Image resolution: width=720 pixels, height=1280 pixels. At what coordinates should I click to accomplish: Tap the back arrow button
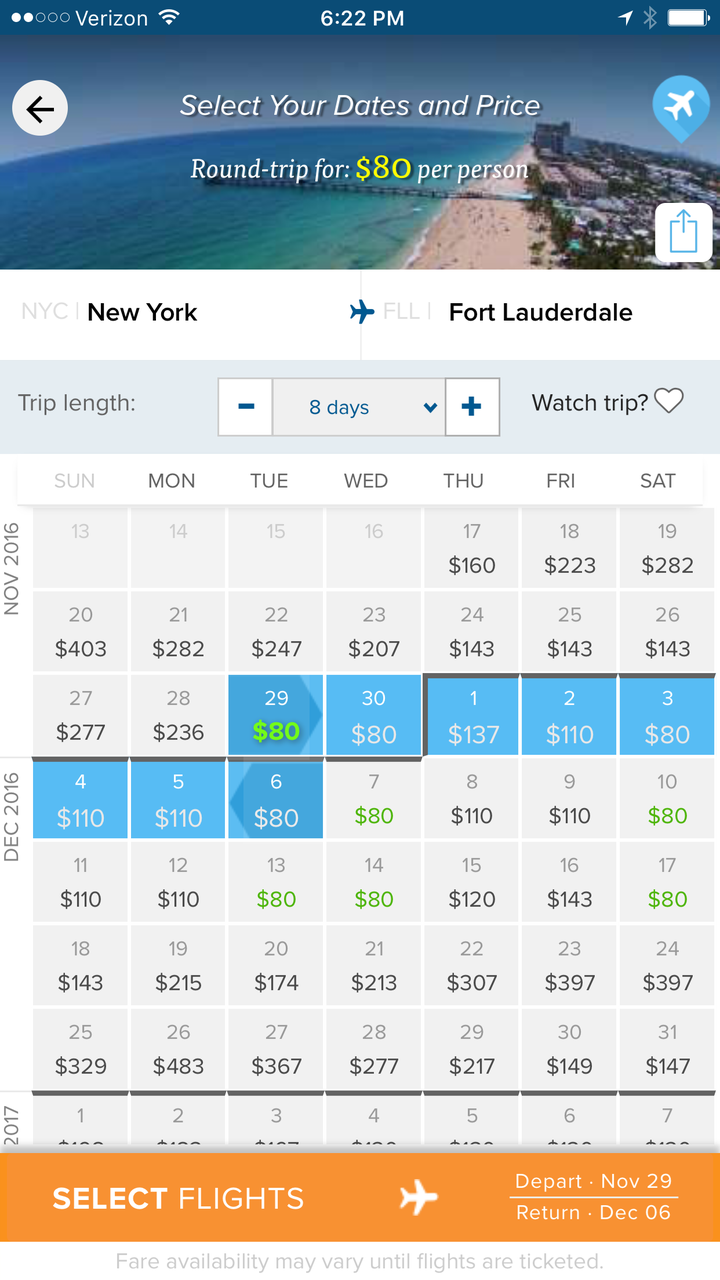pos(40,109)
